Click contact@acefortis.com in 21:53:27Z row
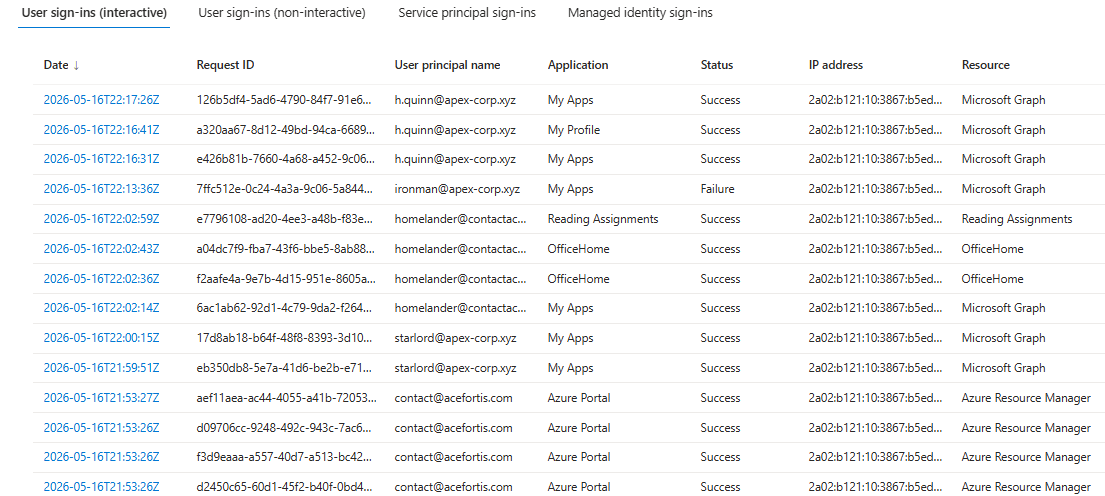The height and width of the screenshot is (496, 1105). tap(453, 397)
